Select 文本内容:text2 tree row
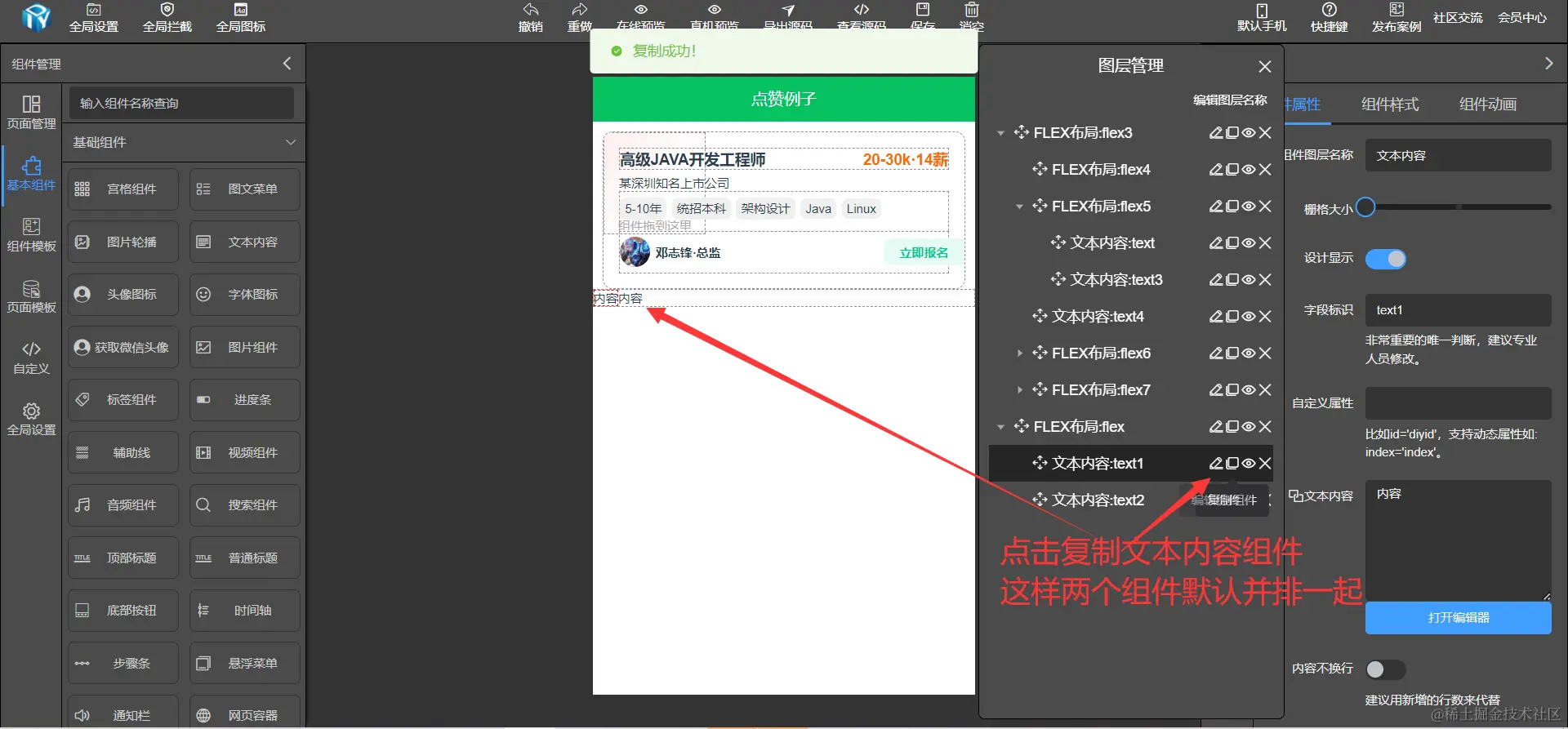 (x=1130, y=500)
